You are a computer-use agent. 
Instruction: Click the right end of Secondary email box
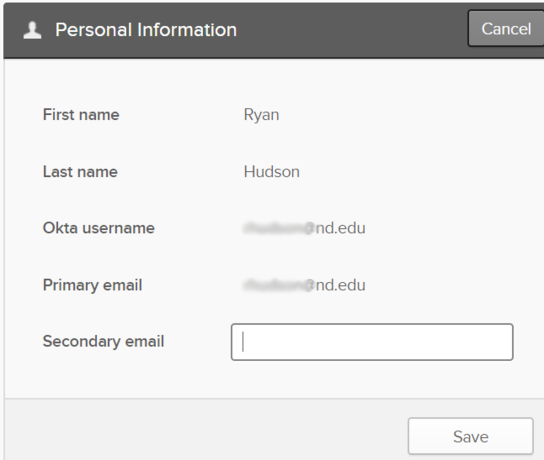point(500,342)
